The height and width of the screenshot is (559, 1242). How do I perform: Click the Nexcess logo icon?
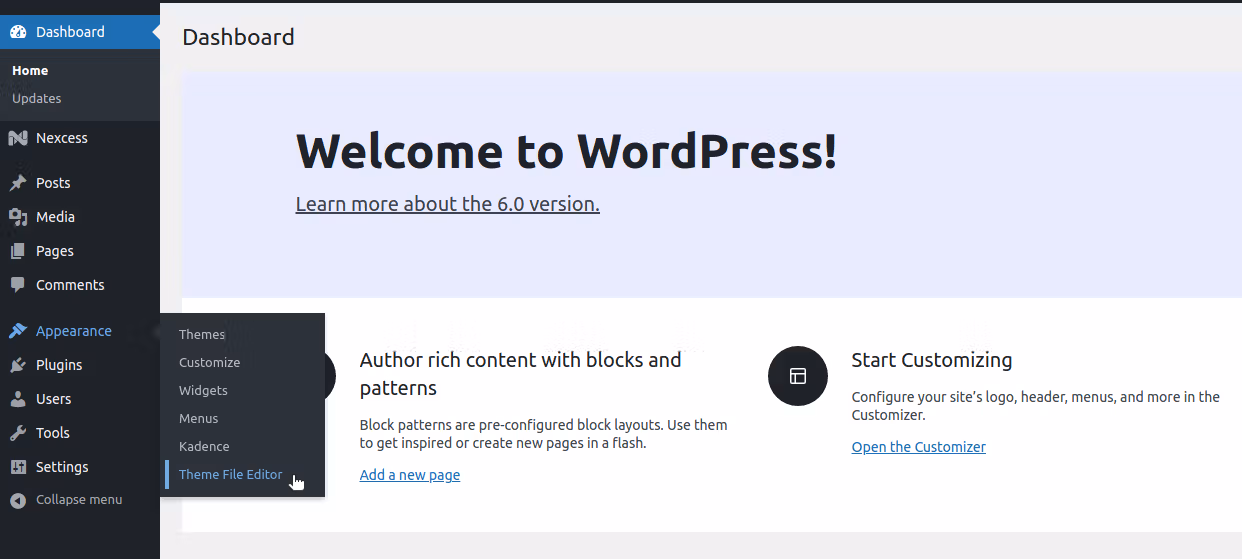18,138
